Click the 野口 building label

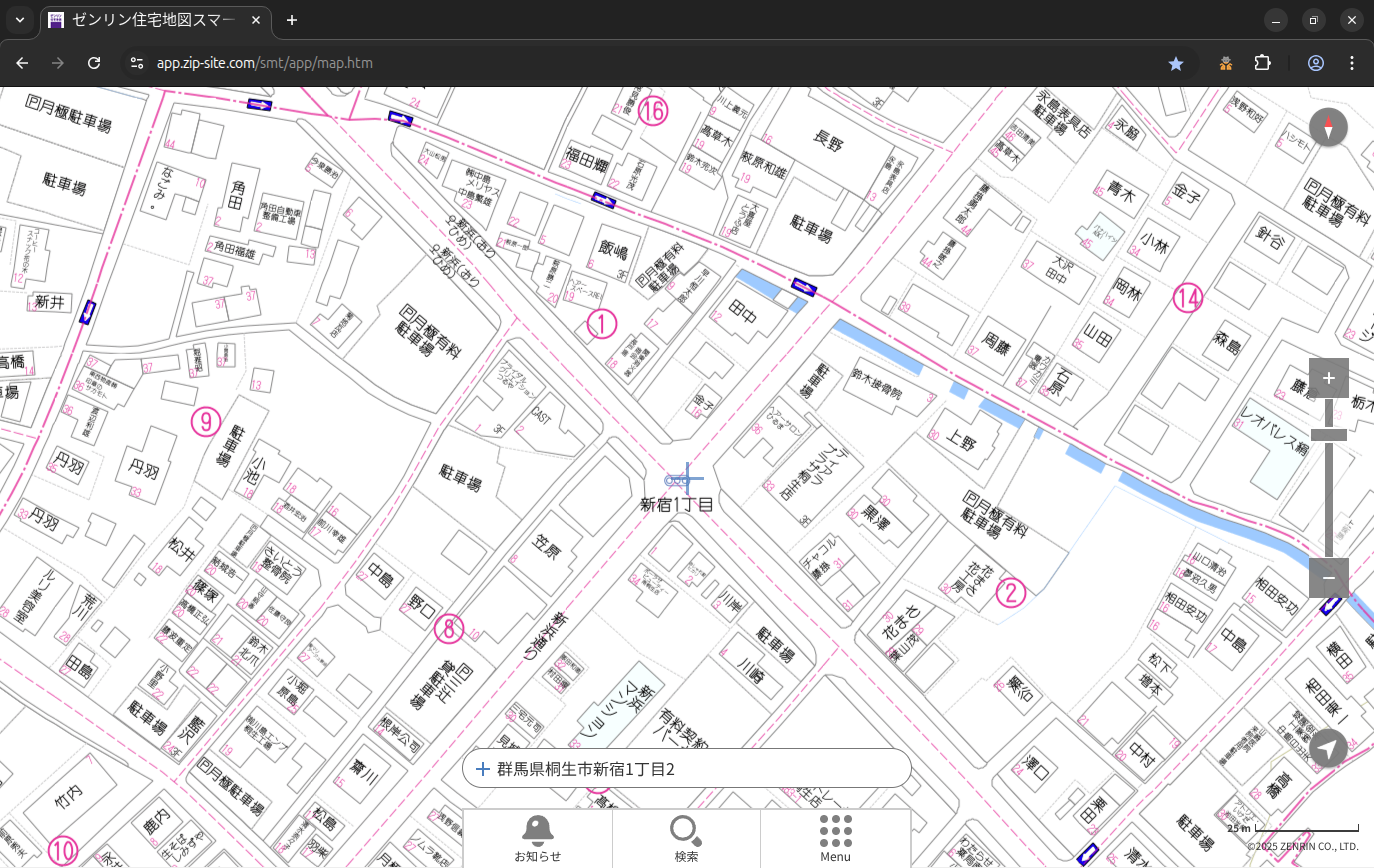click(423, 606)
